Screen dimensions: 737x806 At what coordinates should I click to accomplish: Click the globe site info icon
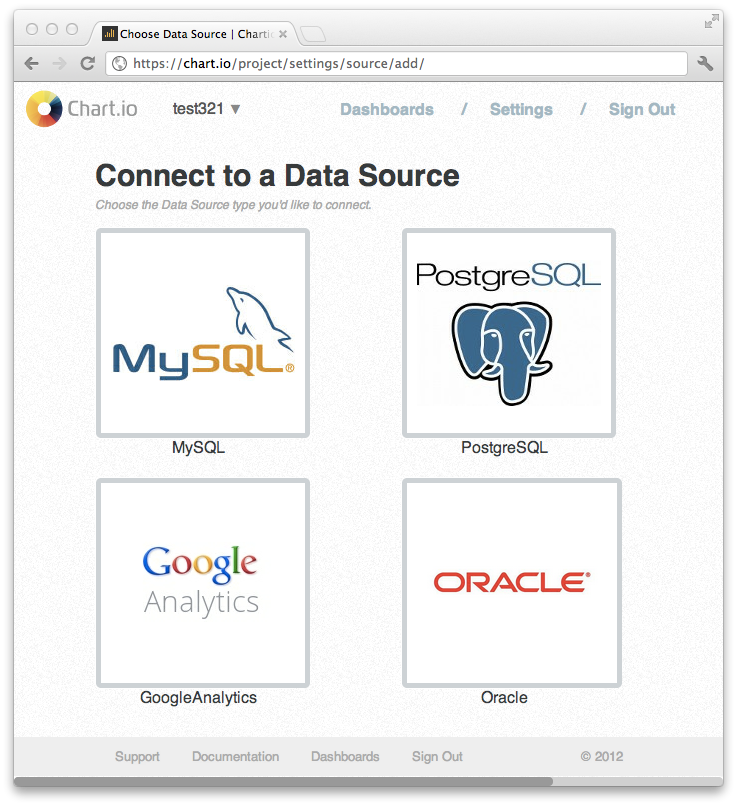click(120, 63)
